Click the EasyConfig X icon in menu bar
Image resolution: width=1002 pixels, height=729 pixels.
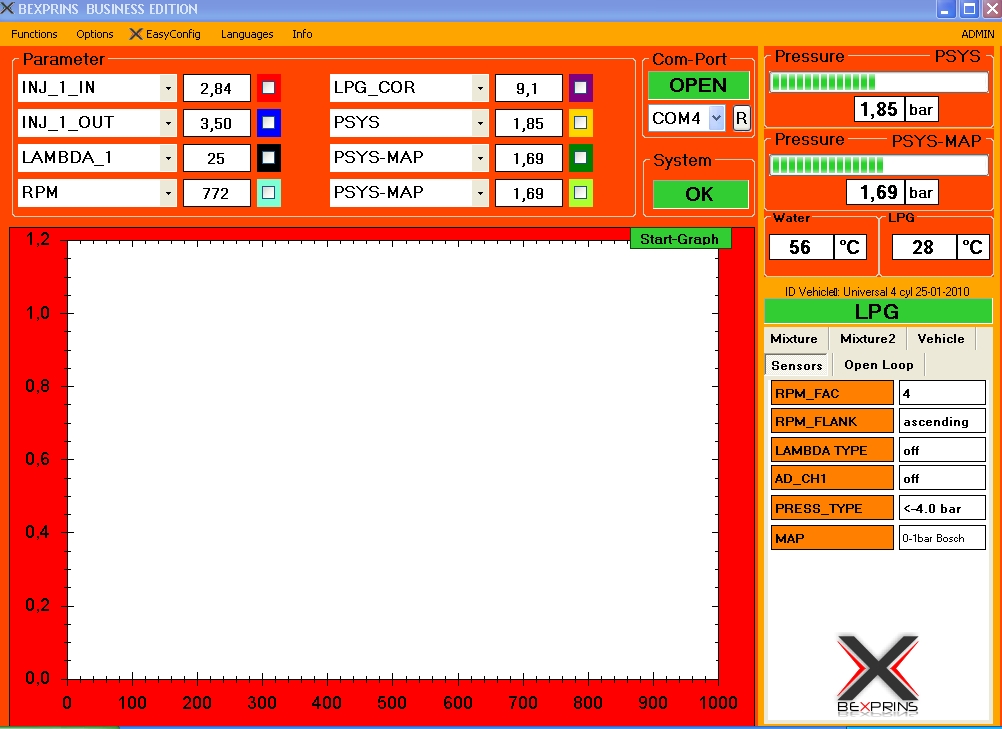point(137,34)
